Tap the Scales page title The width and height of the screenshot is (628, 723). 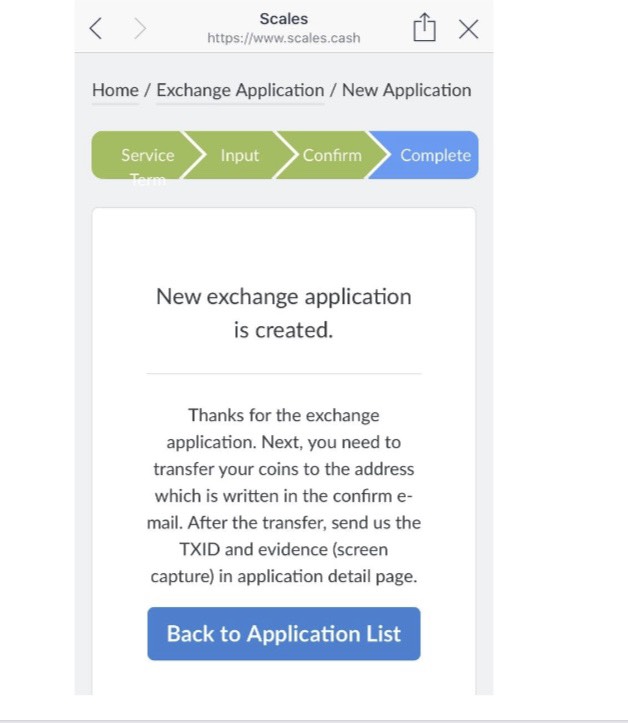point(284,19)
